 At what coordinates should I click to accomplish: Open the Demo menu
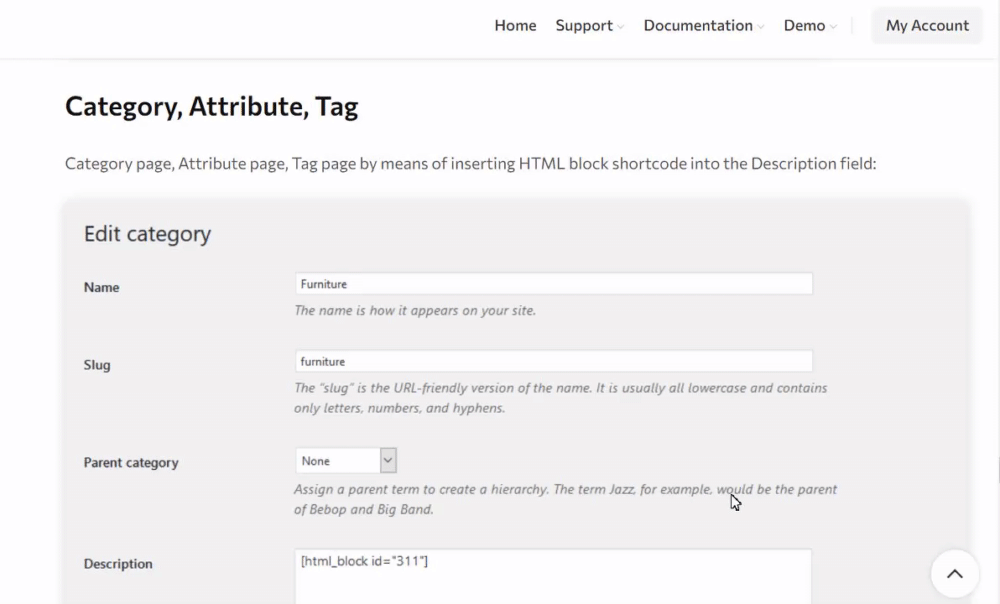pos(804,26)
